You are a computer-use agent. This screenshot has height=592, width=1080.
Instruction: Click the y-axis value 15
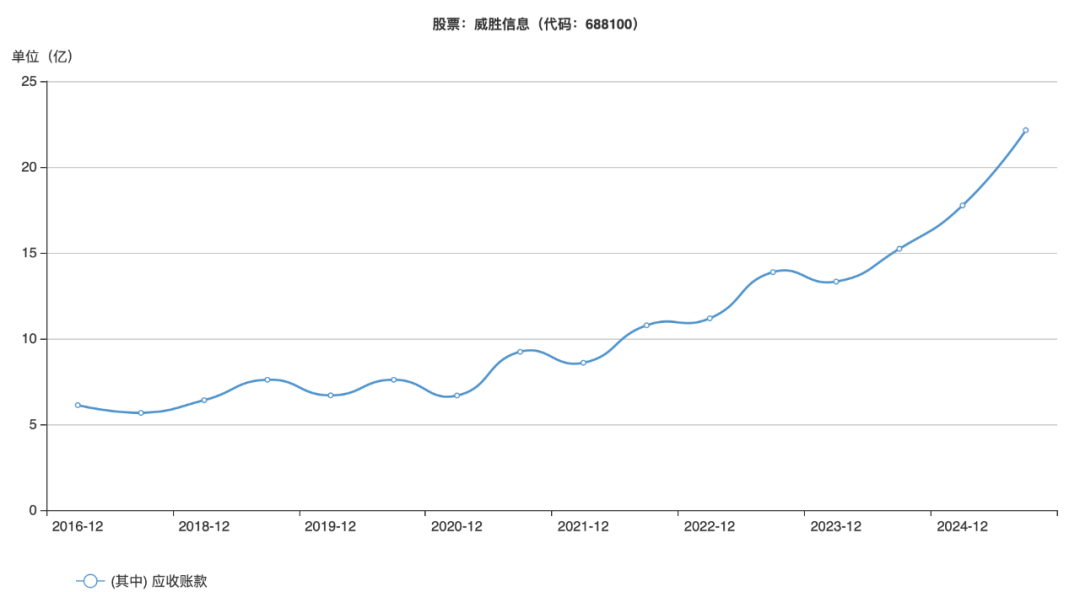[x=29, y=253]
